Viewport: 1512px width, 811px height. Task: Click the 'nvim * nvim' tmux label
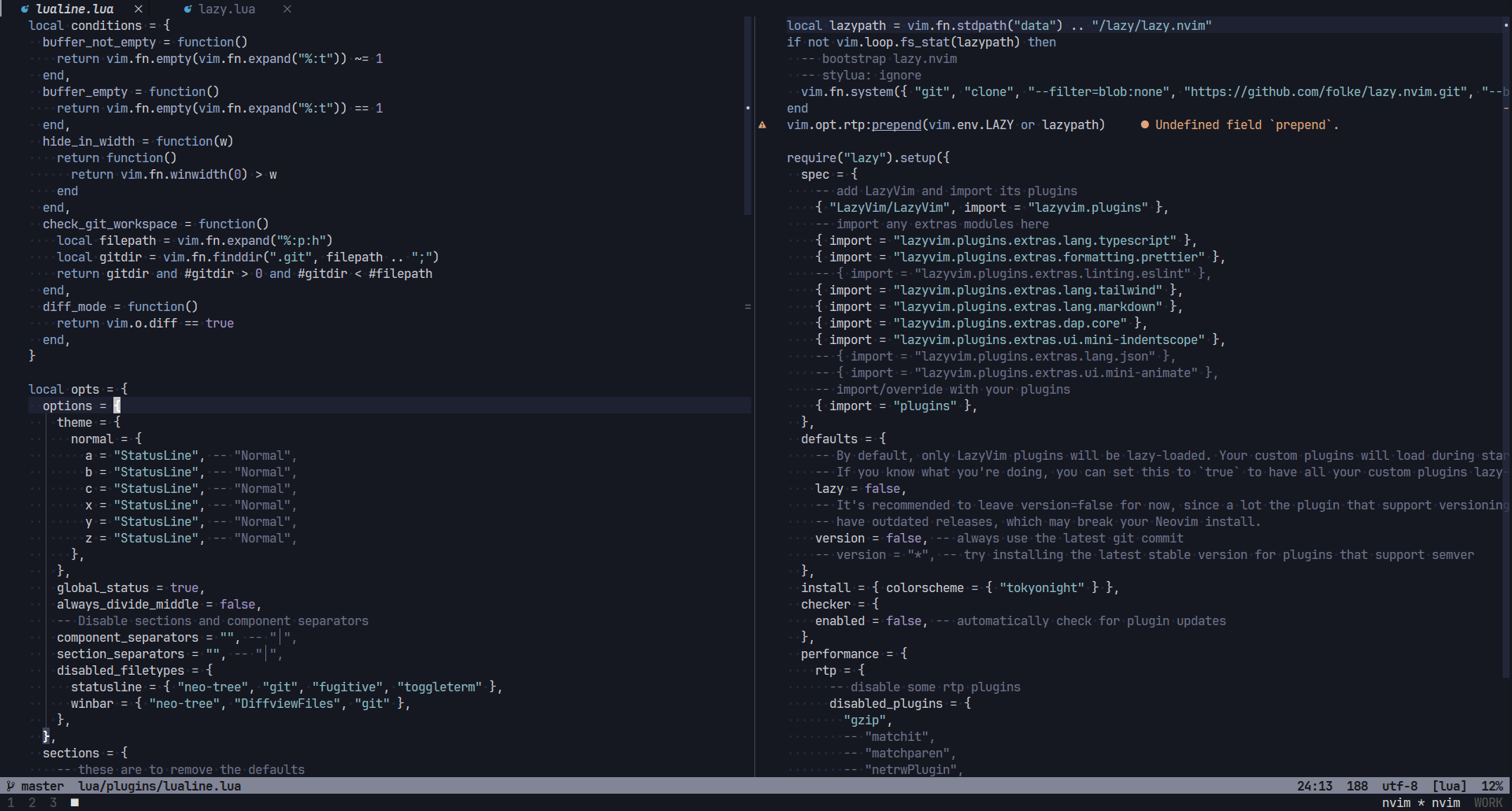[x=1421, y=802]
